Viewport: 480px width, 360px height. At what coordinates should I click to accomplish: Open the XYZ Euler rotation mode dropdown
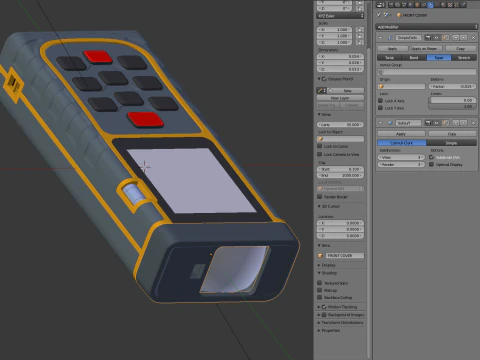point(340,16)
